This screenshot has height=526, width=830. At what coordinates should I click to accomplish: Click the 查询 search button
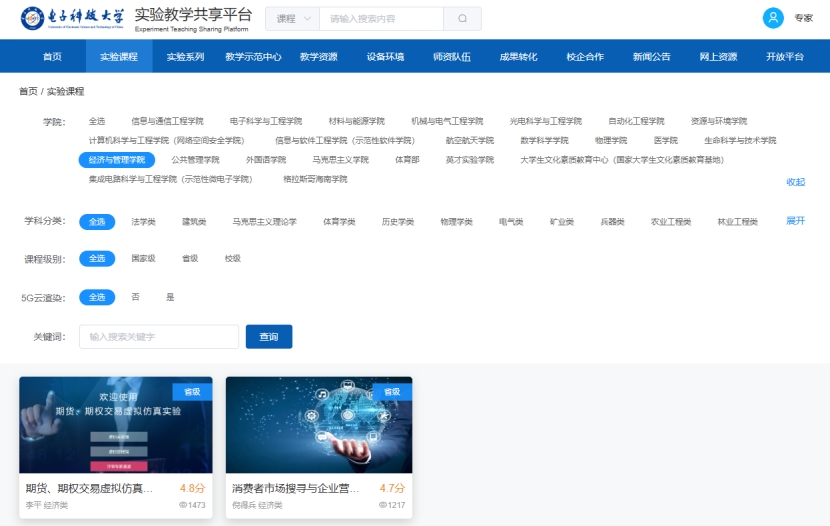269,337
